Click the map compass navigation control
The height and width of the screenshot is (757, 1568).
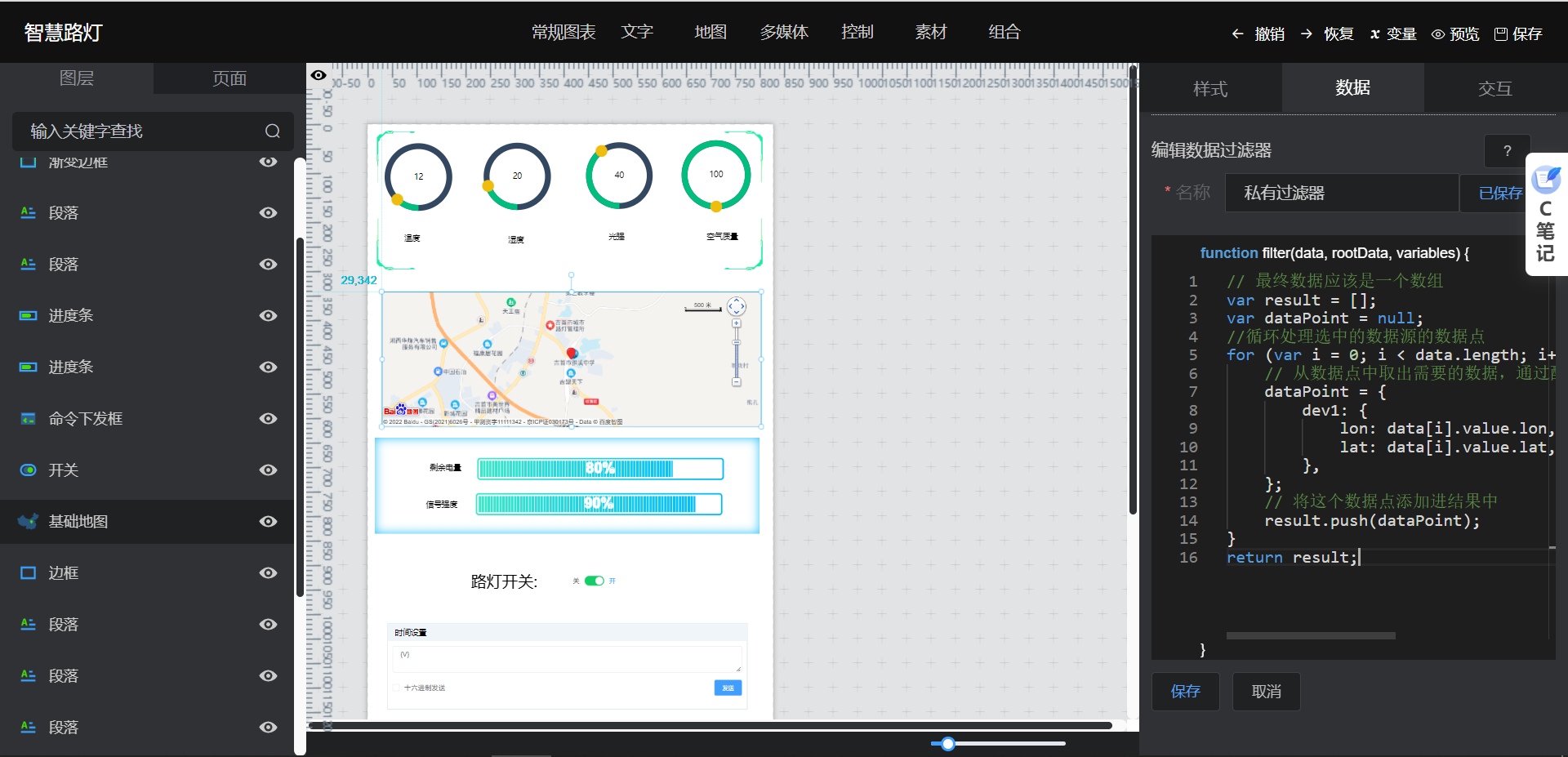[x=736, y=306]
